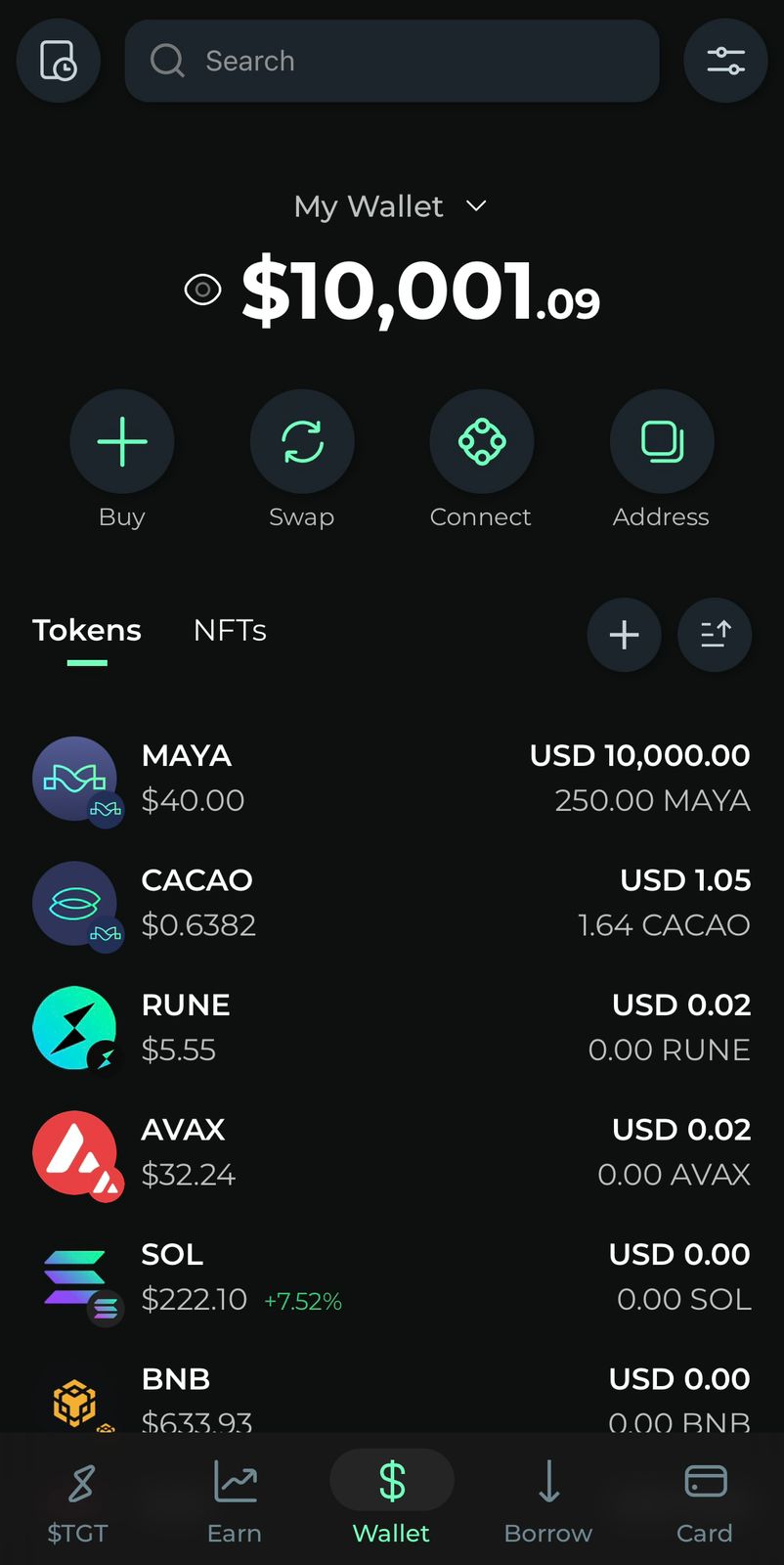Open the token sort order icon
The width and height of the screenshot is (784, 1565).
pos(715,635)
